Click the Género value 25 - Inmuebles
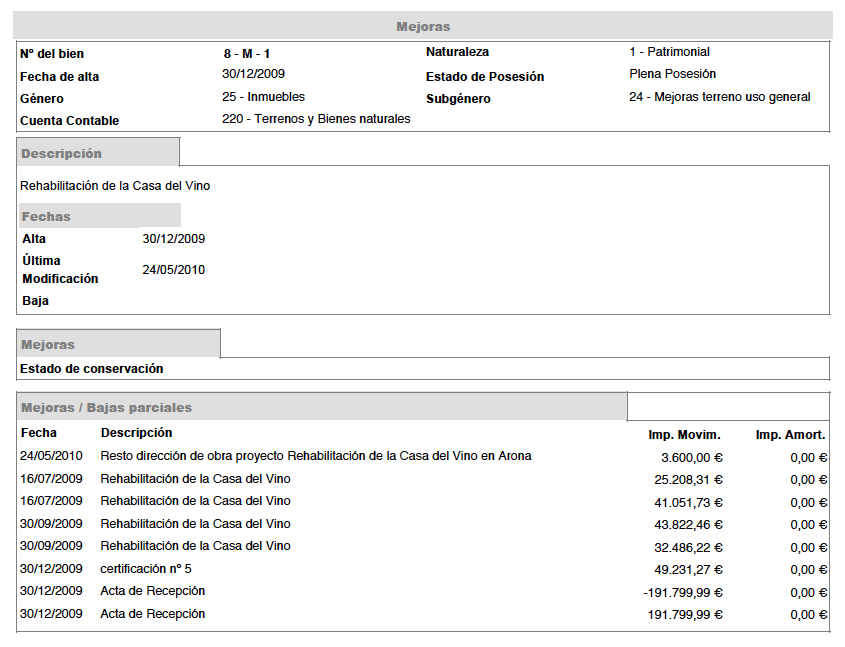This screenshot has width=845, height=647. click(x=263, y=97)
